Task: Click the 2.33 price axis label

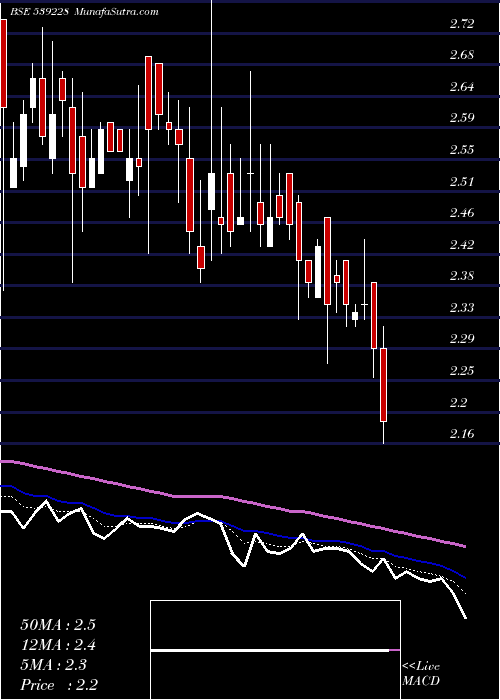Action: tap(462, 308)
